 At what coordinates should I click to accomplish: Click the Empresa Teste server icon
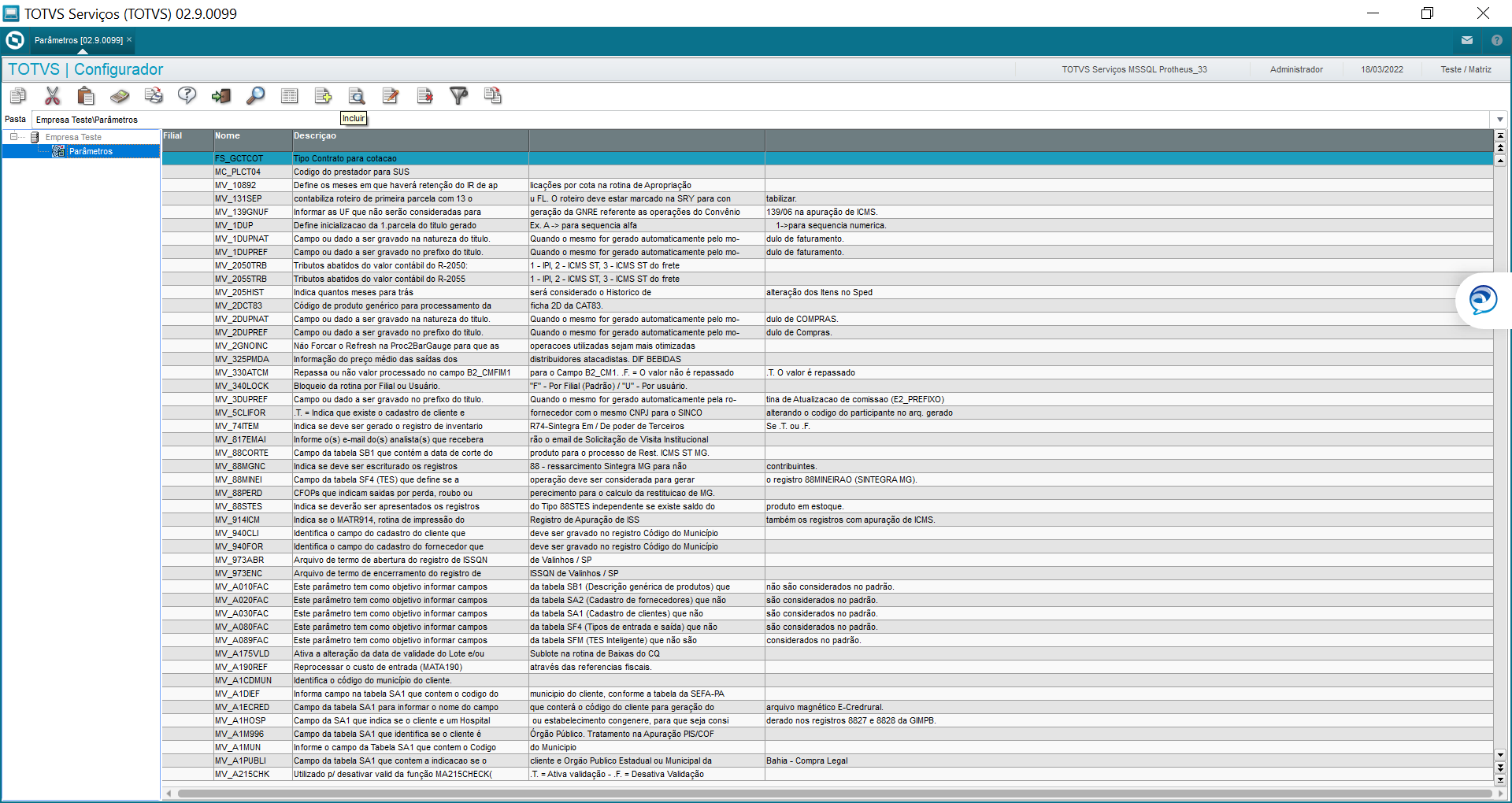coord(35,137)
